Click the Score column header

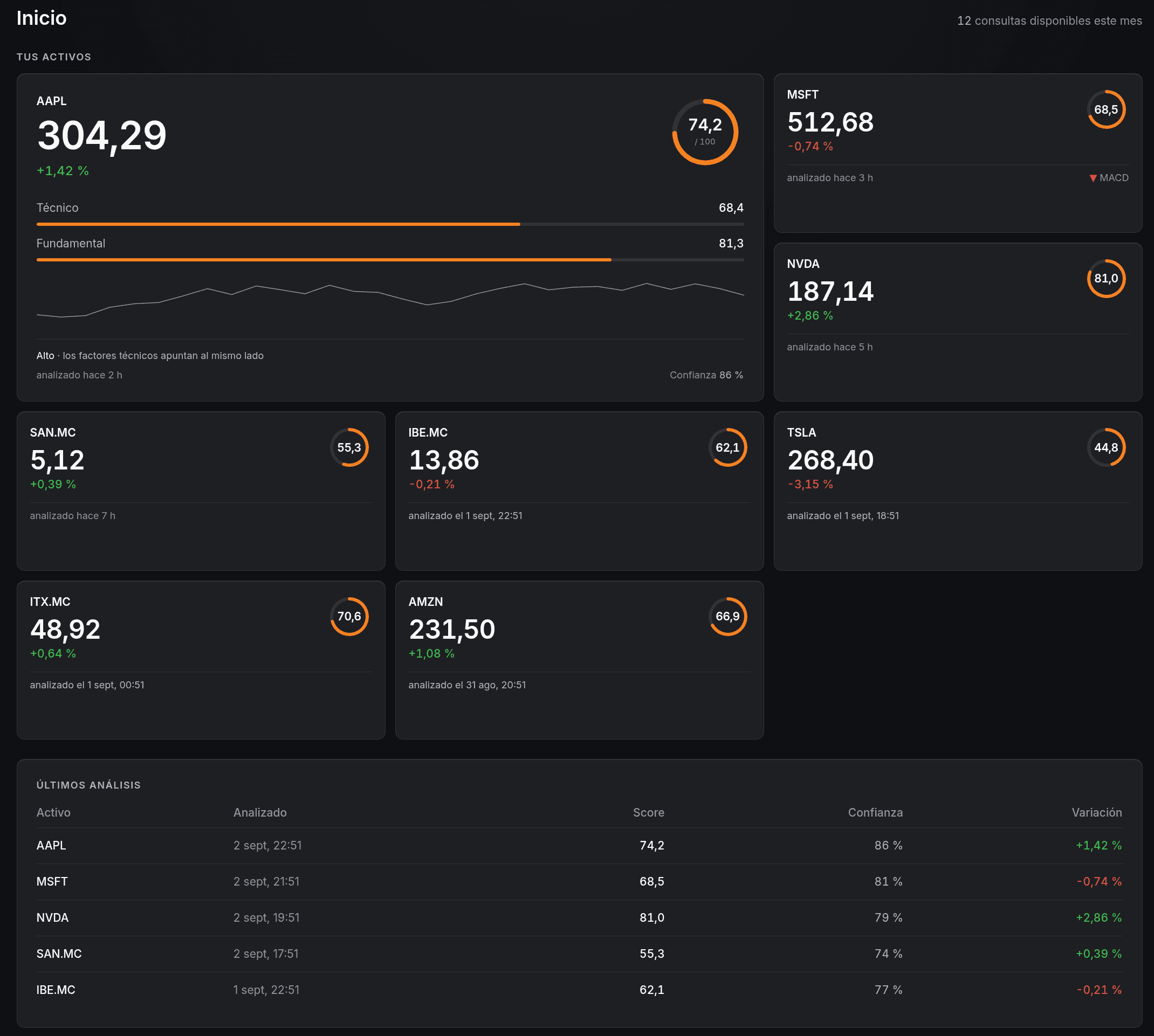click(x=648, y=812)
